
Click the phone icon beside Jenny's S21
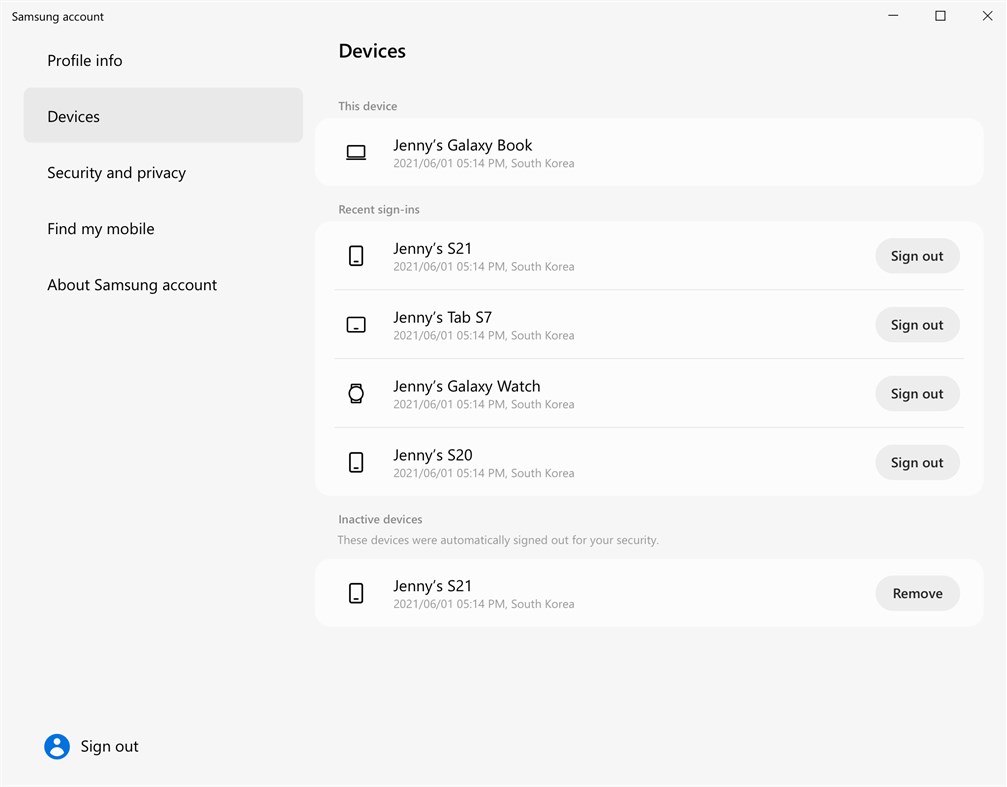[x=356, y=255]
